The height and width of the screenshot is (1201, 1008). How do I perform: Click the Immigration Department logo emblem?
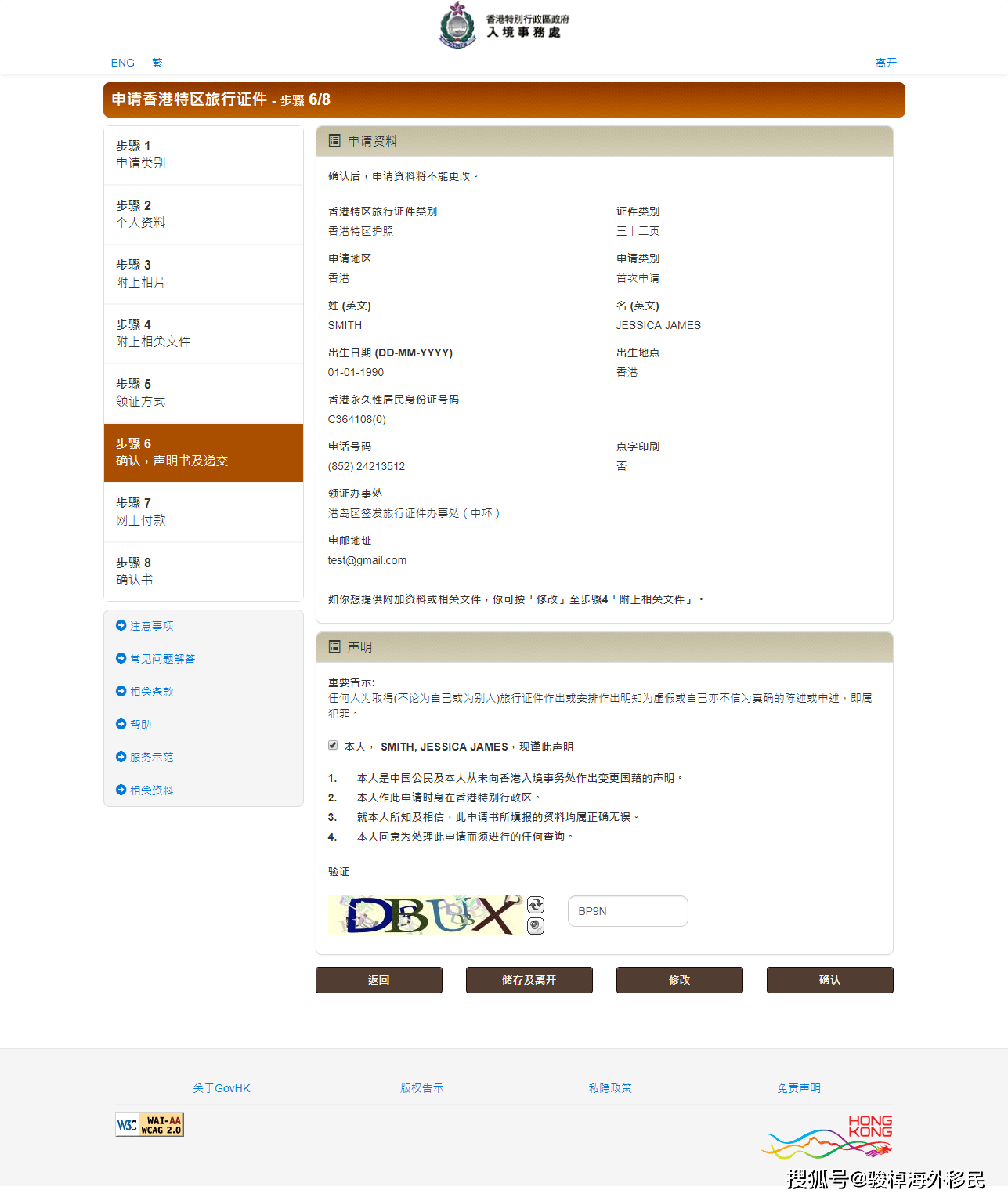coord(458,25)
